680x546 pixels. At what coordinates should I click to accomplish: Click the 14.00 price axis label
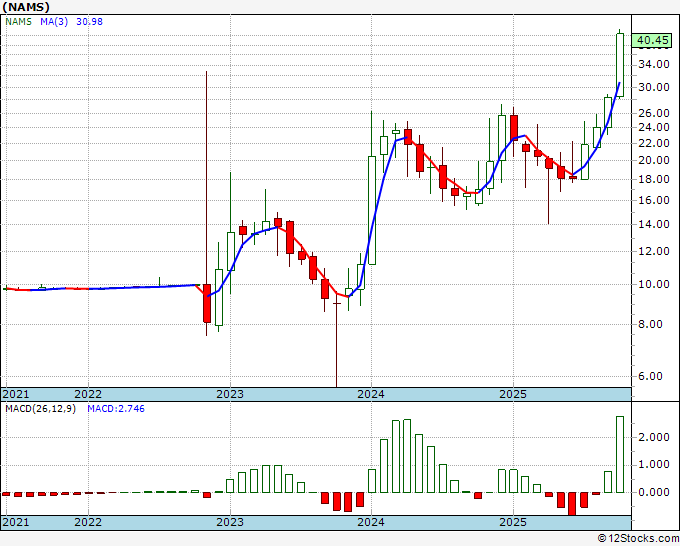click(654, 224)
